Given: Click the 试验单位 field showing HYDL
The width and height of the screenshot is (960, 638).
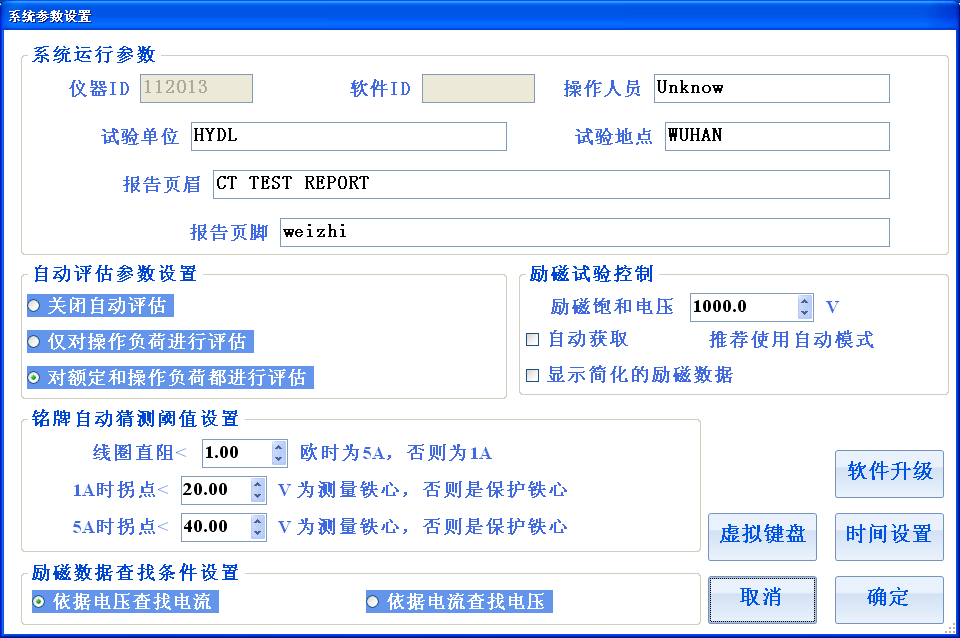Looking at the screenshot, I should point(348,136).
